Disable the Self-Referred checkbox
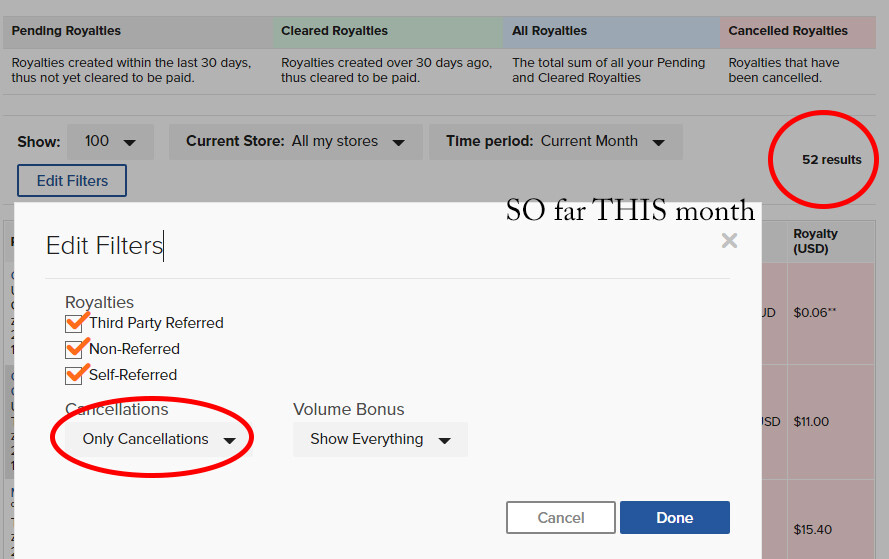 (x=74, y=375)
